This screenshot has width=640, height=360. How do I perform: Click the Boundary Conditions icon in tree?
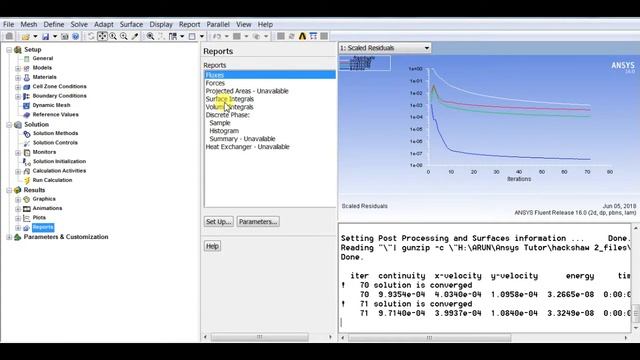(x=27, y=96)
